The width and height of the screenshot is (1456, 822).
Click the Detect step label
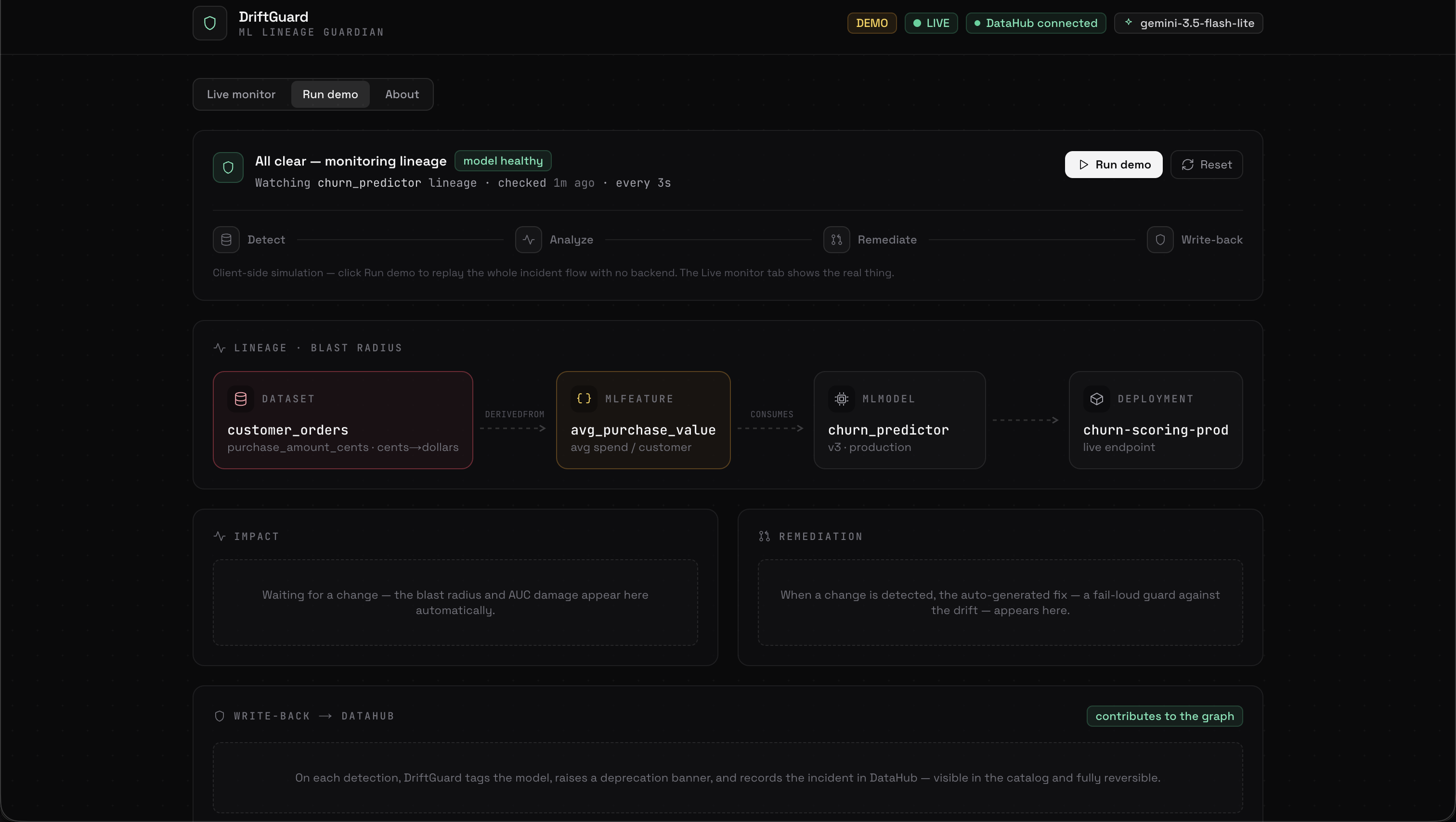(x=266, y=240)
